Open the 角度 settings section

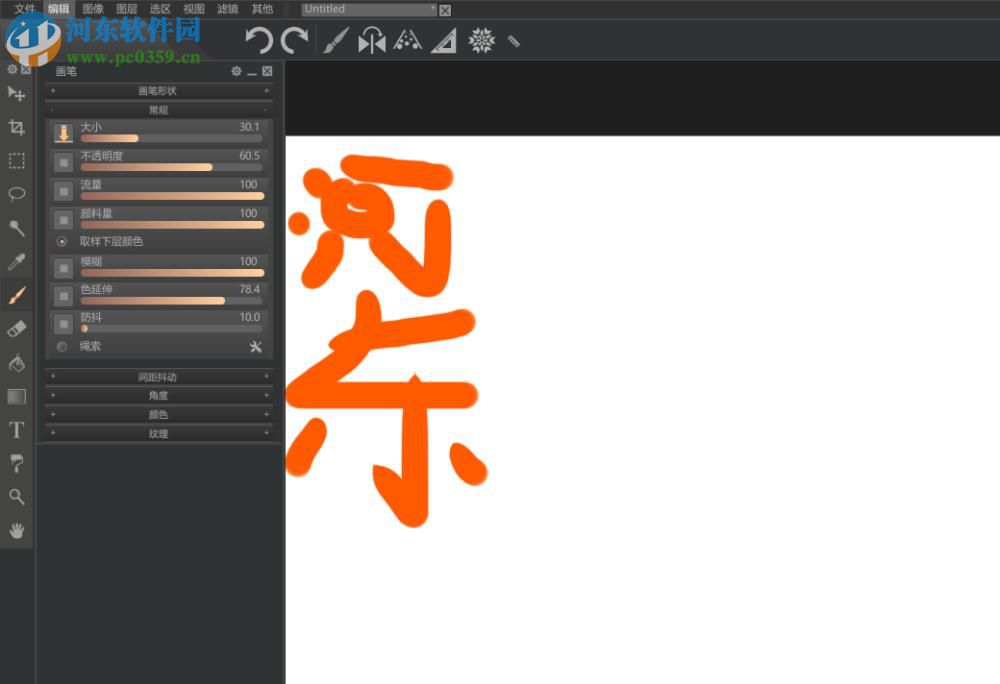click(x=158, y=395)
